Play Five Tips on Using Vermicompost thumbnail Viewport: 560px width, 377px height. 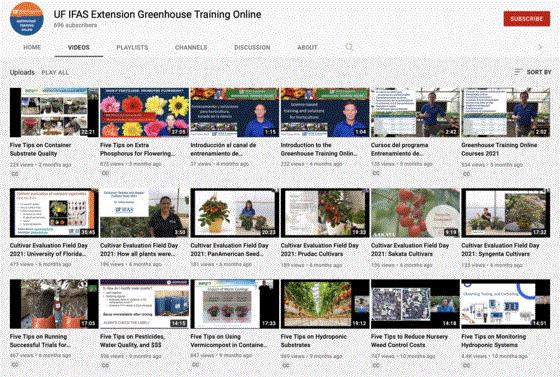pyautogui.click(x=235, y=304)
